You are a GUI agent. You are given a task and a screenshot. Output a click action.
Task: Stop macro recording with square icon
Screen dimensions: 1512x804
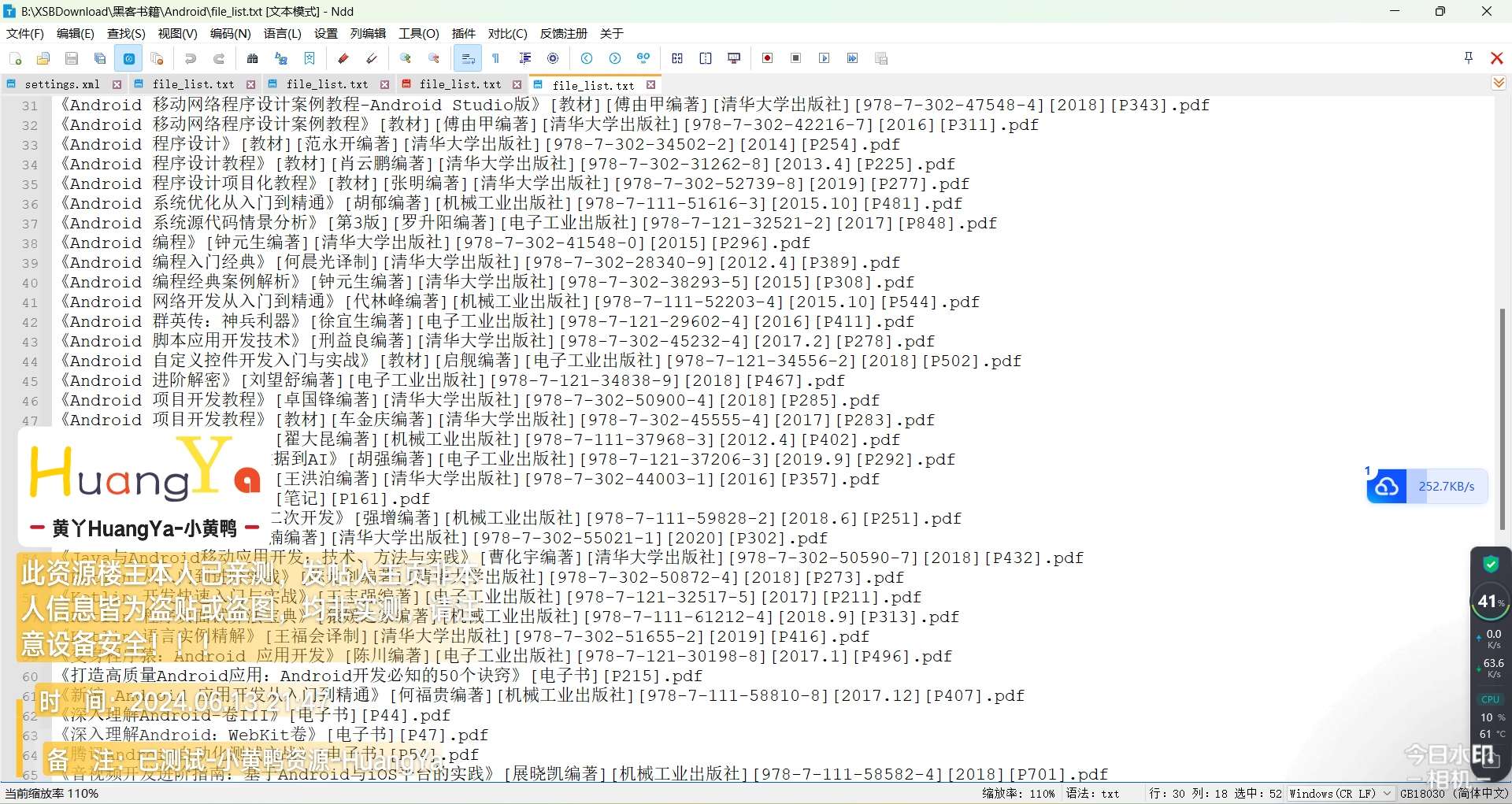796,58
